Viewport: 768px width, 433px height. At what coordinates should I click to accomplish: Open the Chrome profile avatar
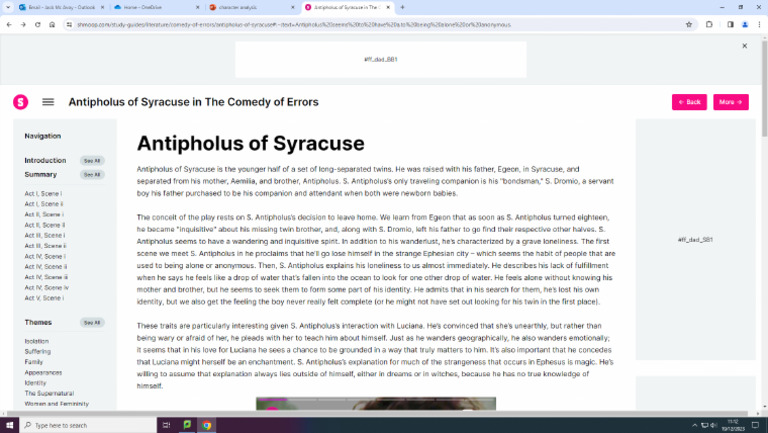745,24
